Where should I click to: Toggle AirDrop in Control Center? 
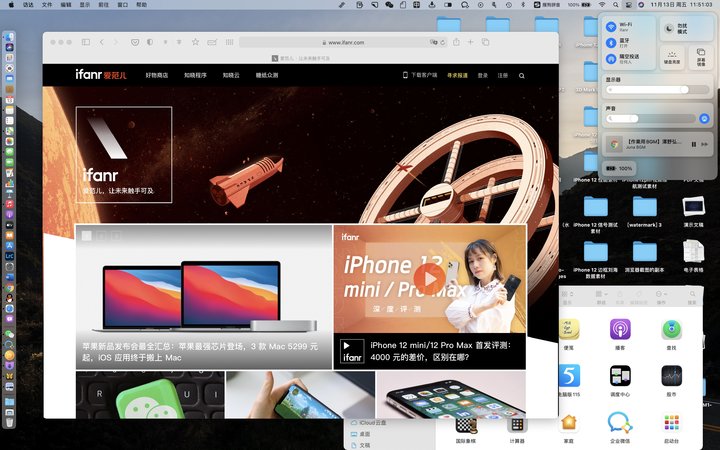click(x=611, y=59)
